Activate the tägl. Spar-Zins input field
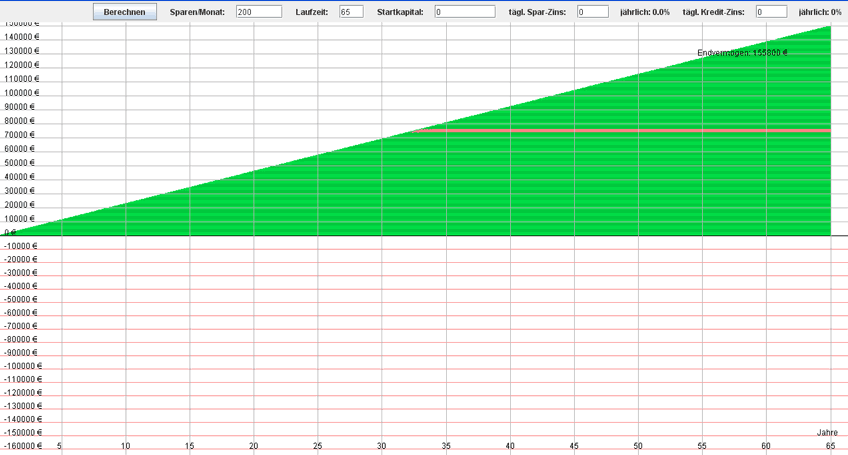 coord(593,12)
